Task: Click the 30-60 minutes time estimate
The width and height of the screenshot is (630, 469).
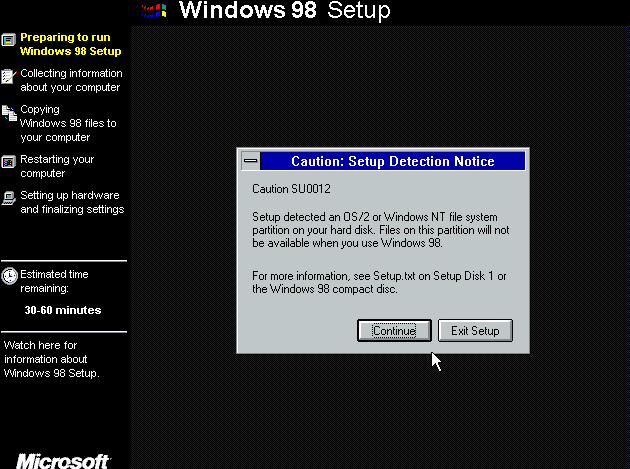Action: [x=63, y=310]
